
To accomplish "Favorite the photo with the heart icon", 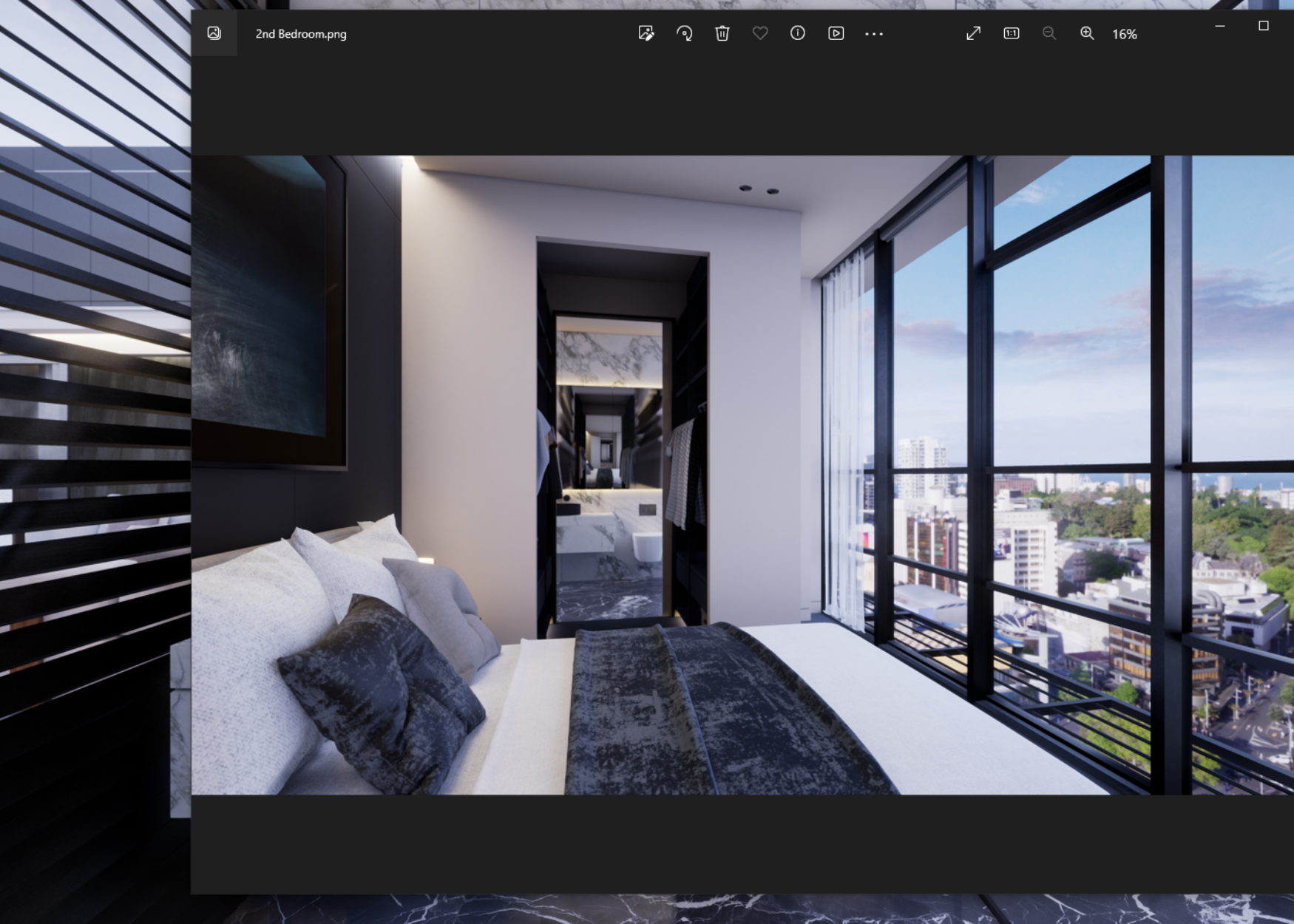I will (x=760, y=33).
